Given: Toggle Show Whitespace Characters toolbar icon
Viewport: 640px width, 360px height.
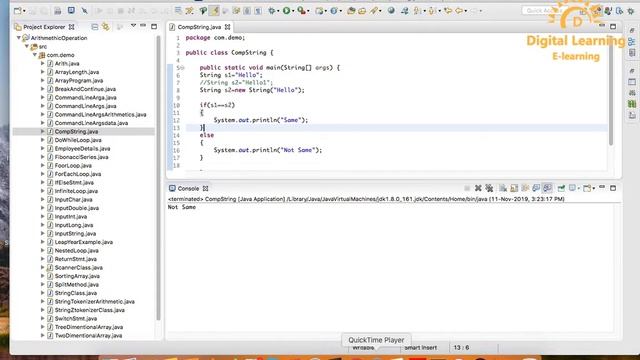Looking at the screenshot, I should [x=258, y=11].
